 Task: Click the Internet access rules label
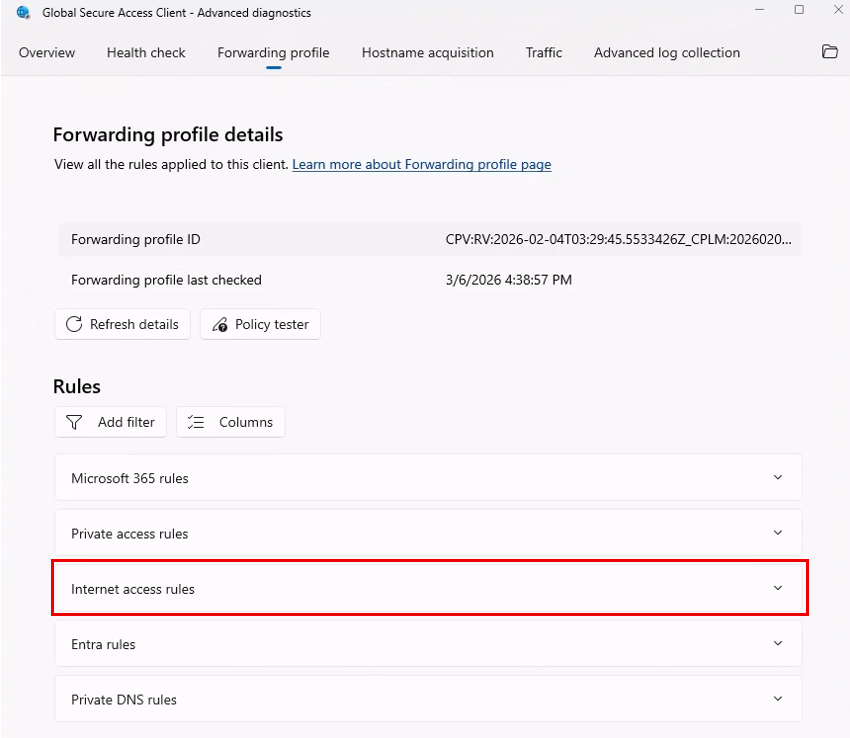pyautogui.click(x=133, y=589)
